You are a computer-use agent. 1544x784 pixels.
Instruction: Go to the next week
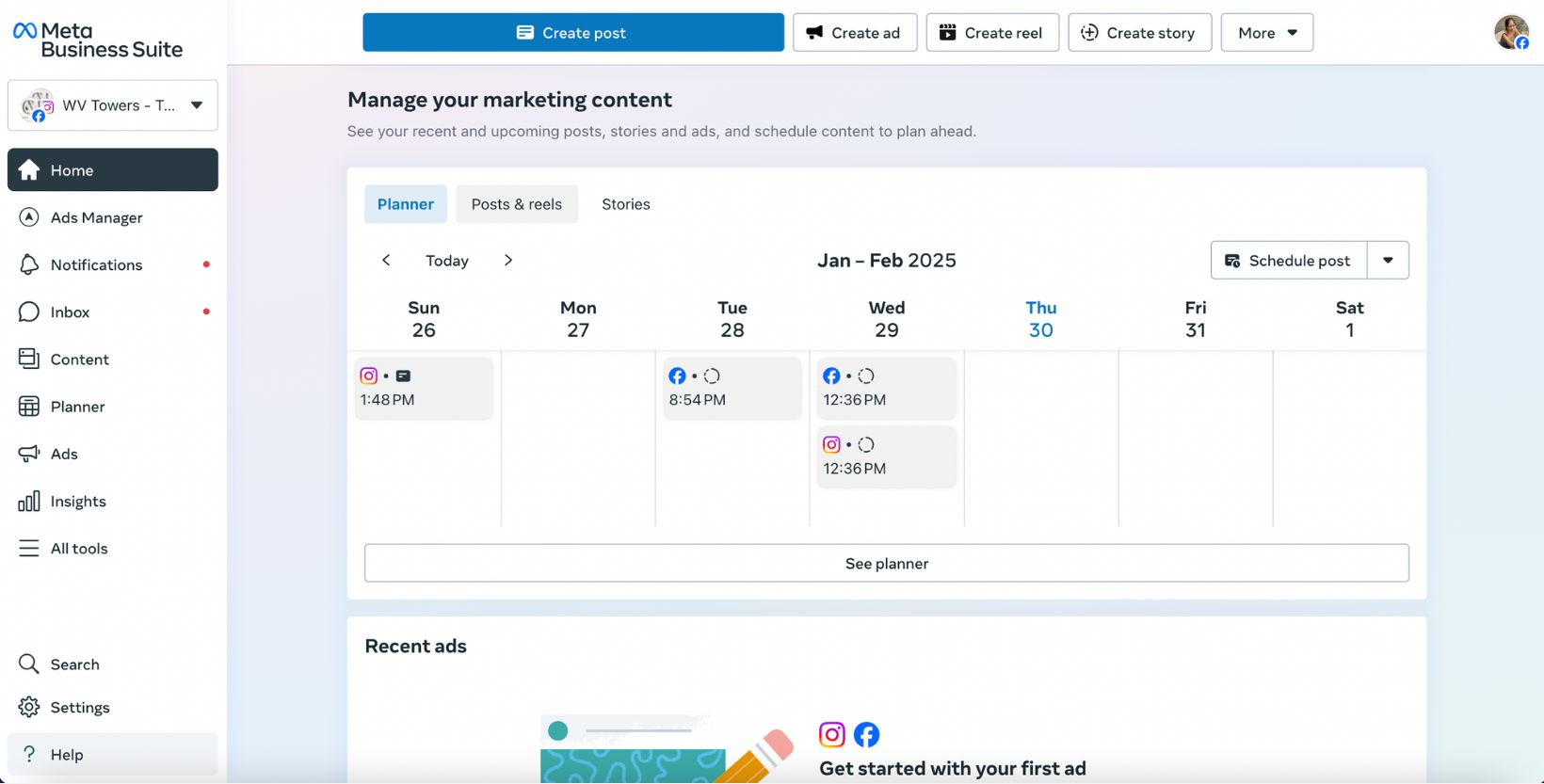(508, 261)
